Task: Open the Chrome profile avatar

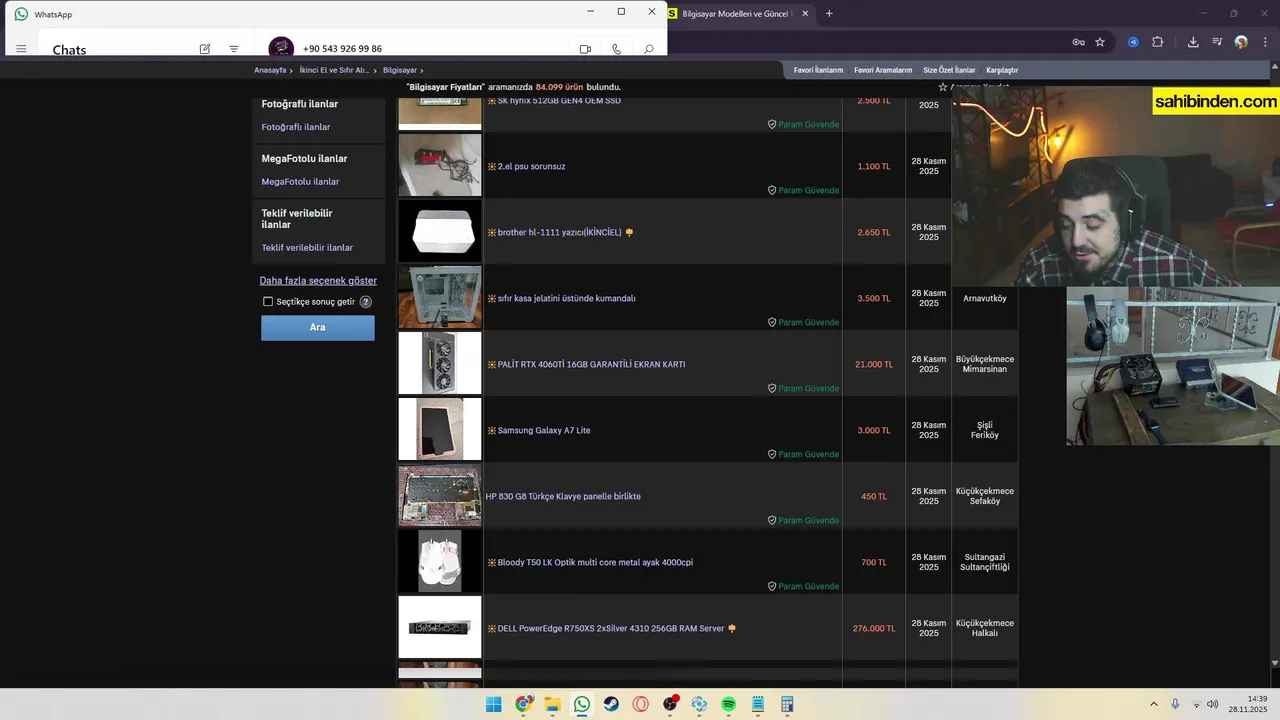Action: [1241, 42]
